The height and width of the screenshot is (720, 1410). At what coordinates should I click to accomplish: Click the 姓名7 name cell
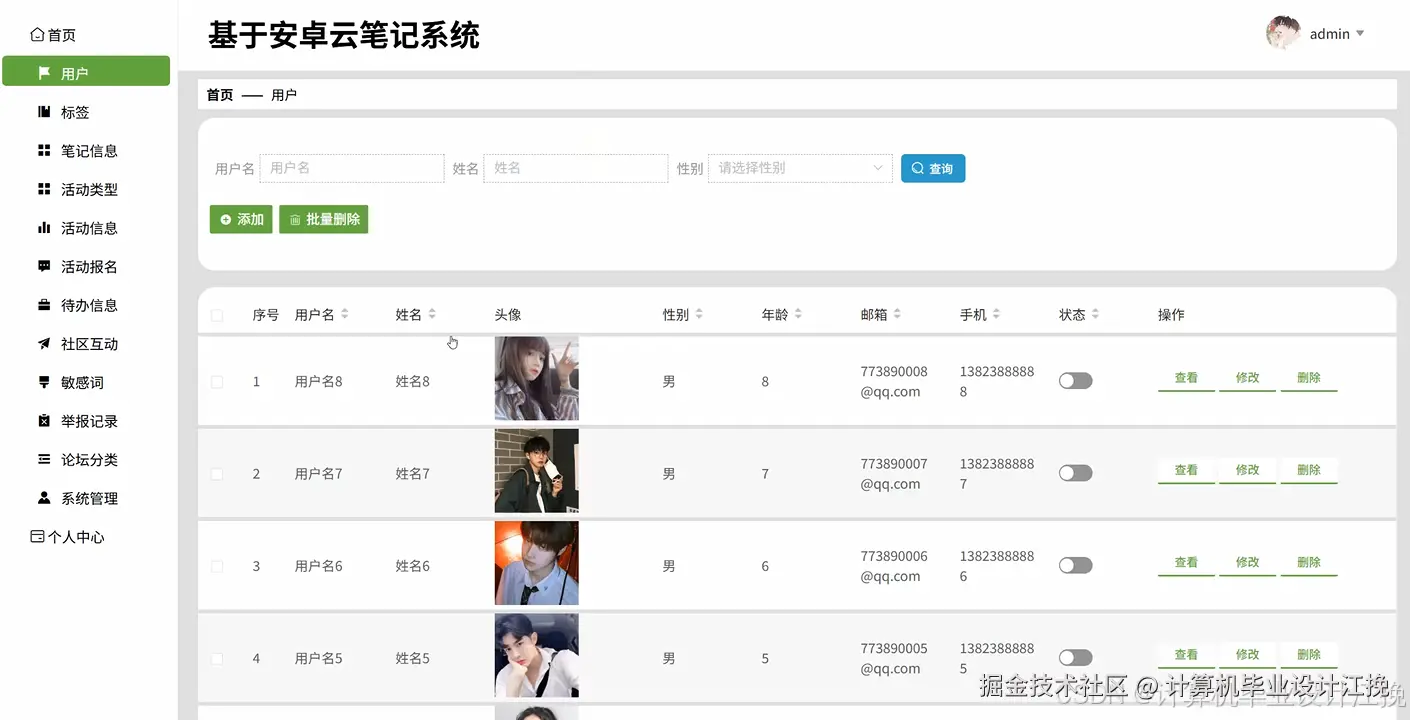tap(413, 474)
